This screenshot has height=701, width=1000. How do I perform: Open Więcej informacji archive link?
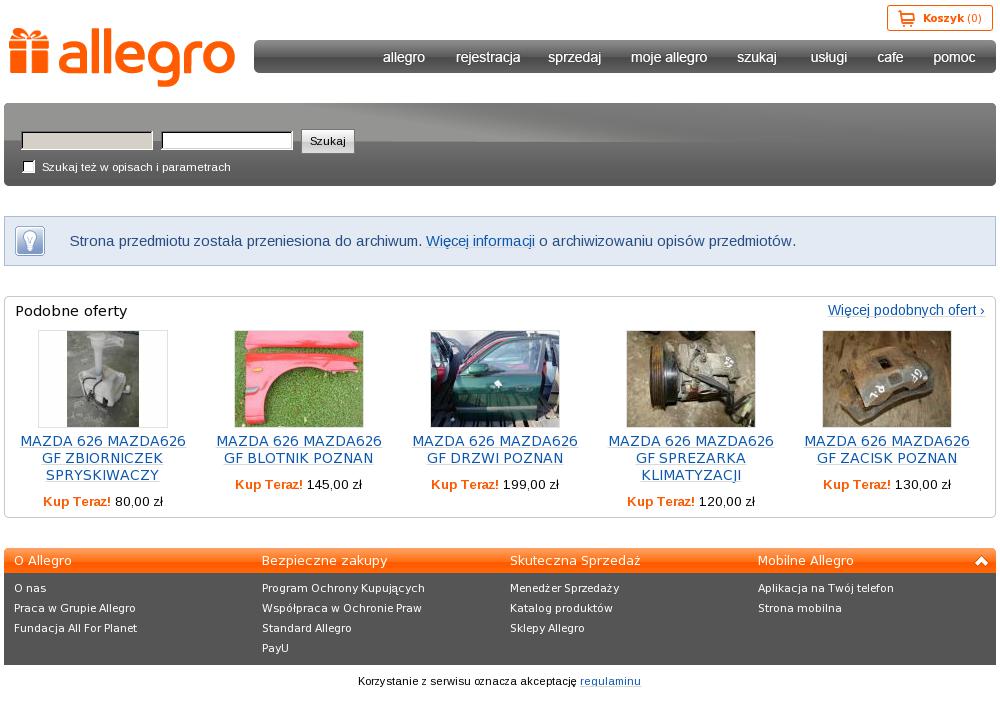tap(480, 241)
